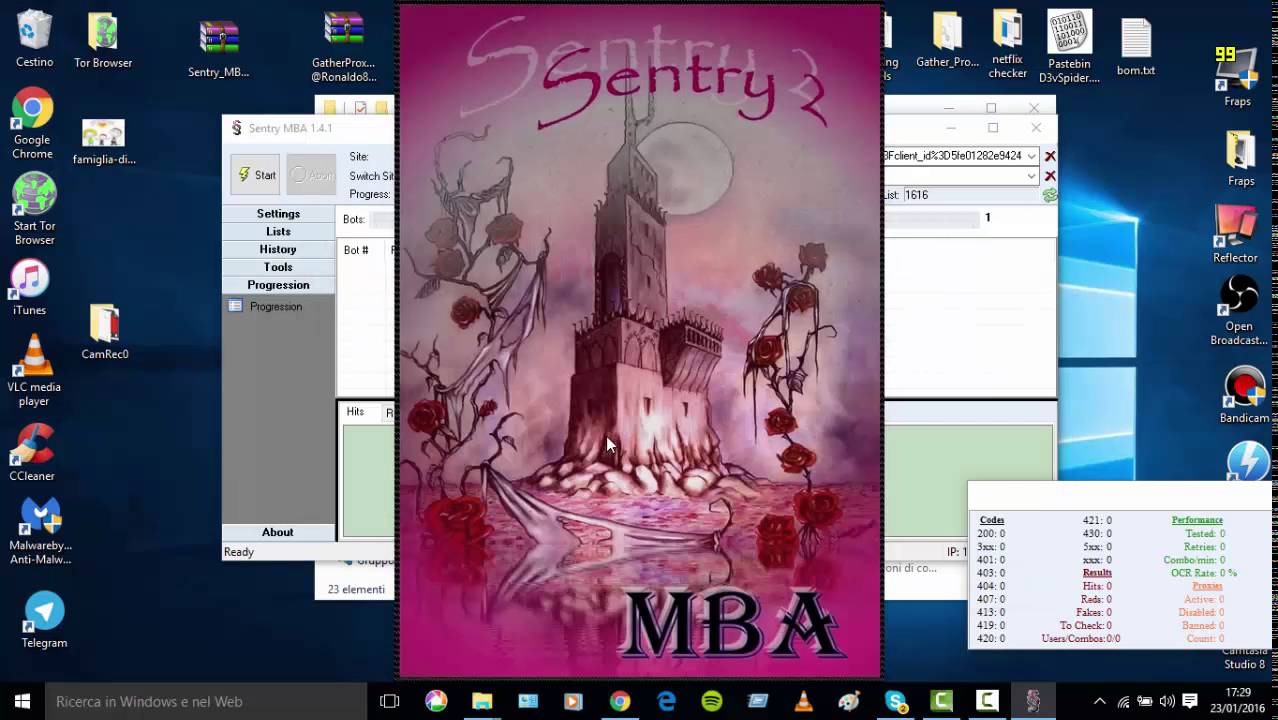Select the CamRec0 folder icon
The width and height of the screenshot is (1278, 720).
point(104,332)
